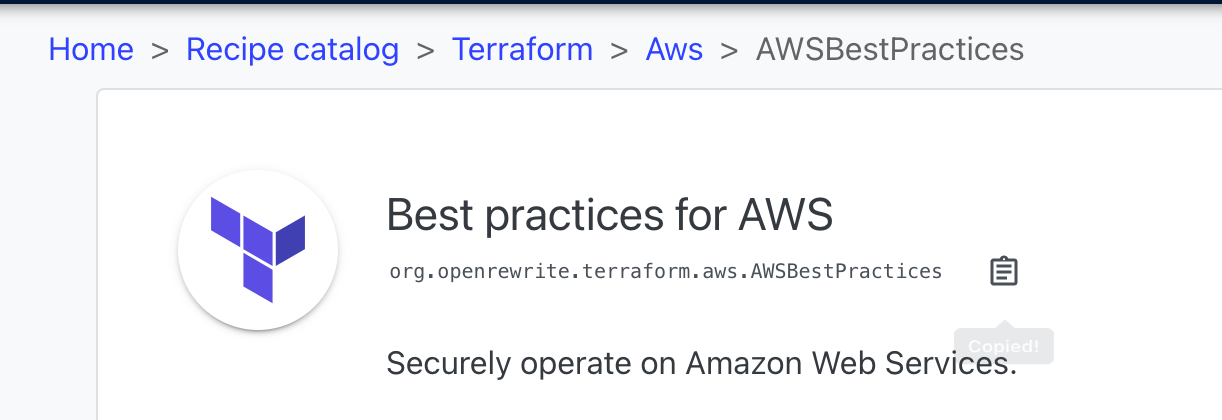This screenshot has height=420, width=1222.
Task: Select the AWSBestPractices breadcrumb item
Action: click(x=890, y=49)
